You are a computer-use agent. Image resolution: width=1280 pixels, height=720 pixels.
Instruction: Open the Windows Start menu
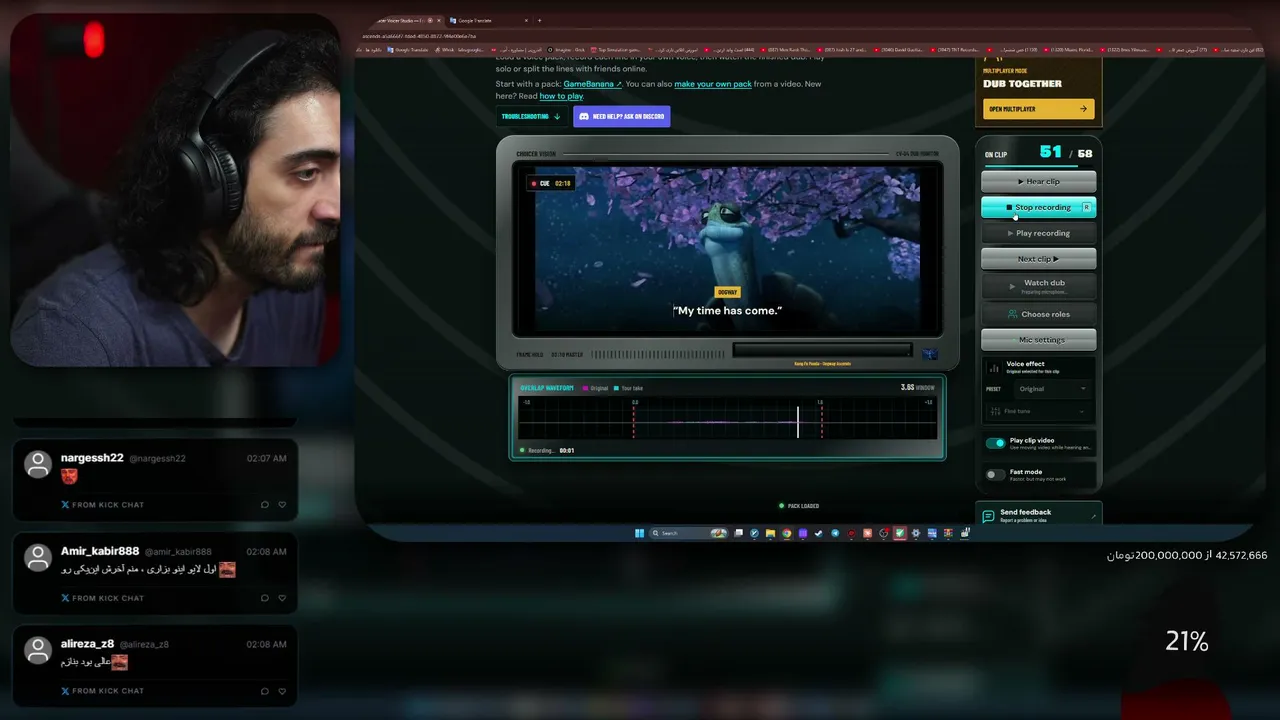tap(639, 533)
